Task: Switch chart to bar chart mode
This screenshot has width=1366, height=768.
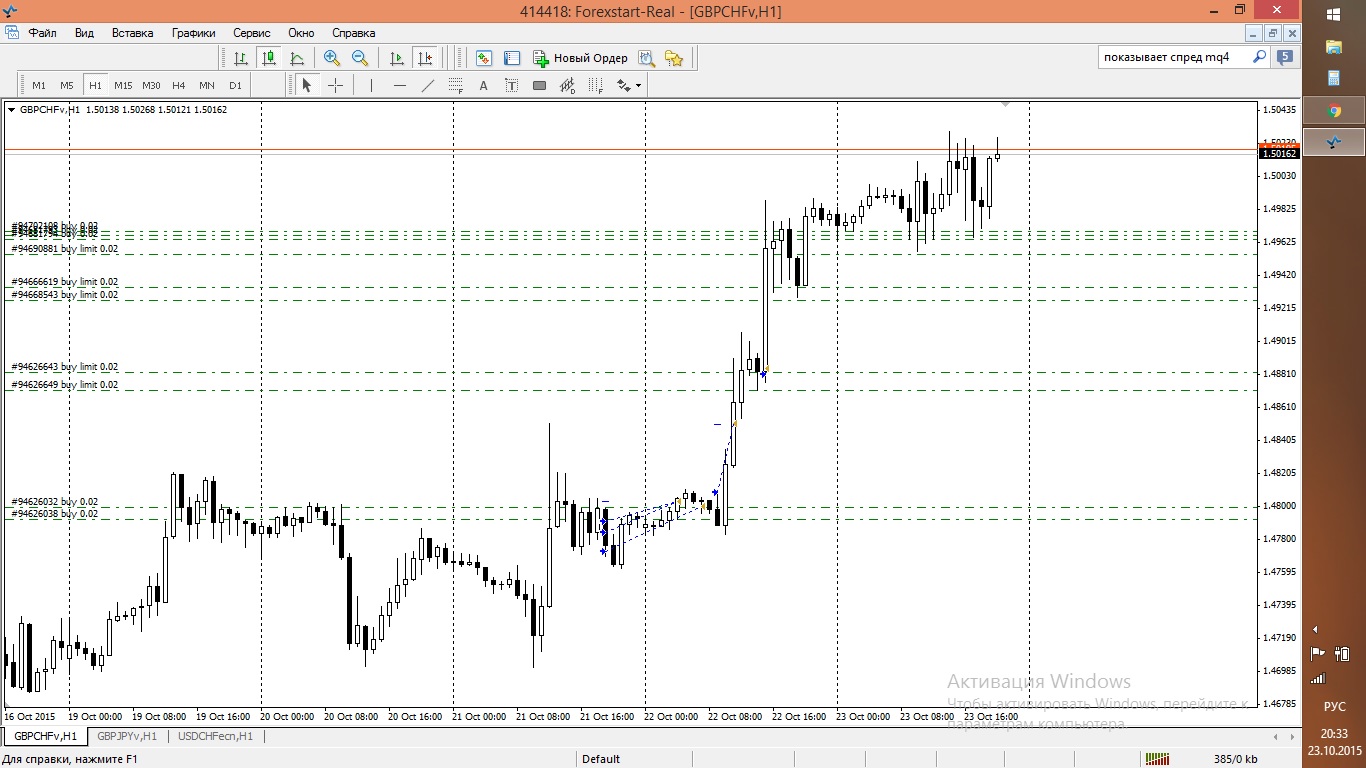Action: tap(240, 58)
